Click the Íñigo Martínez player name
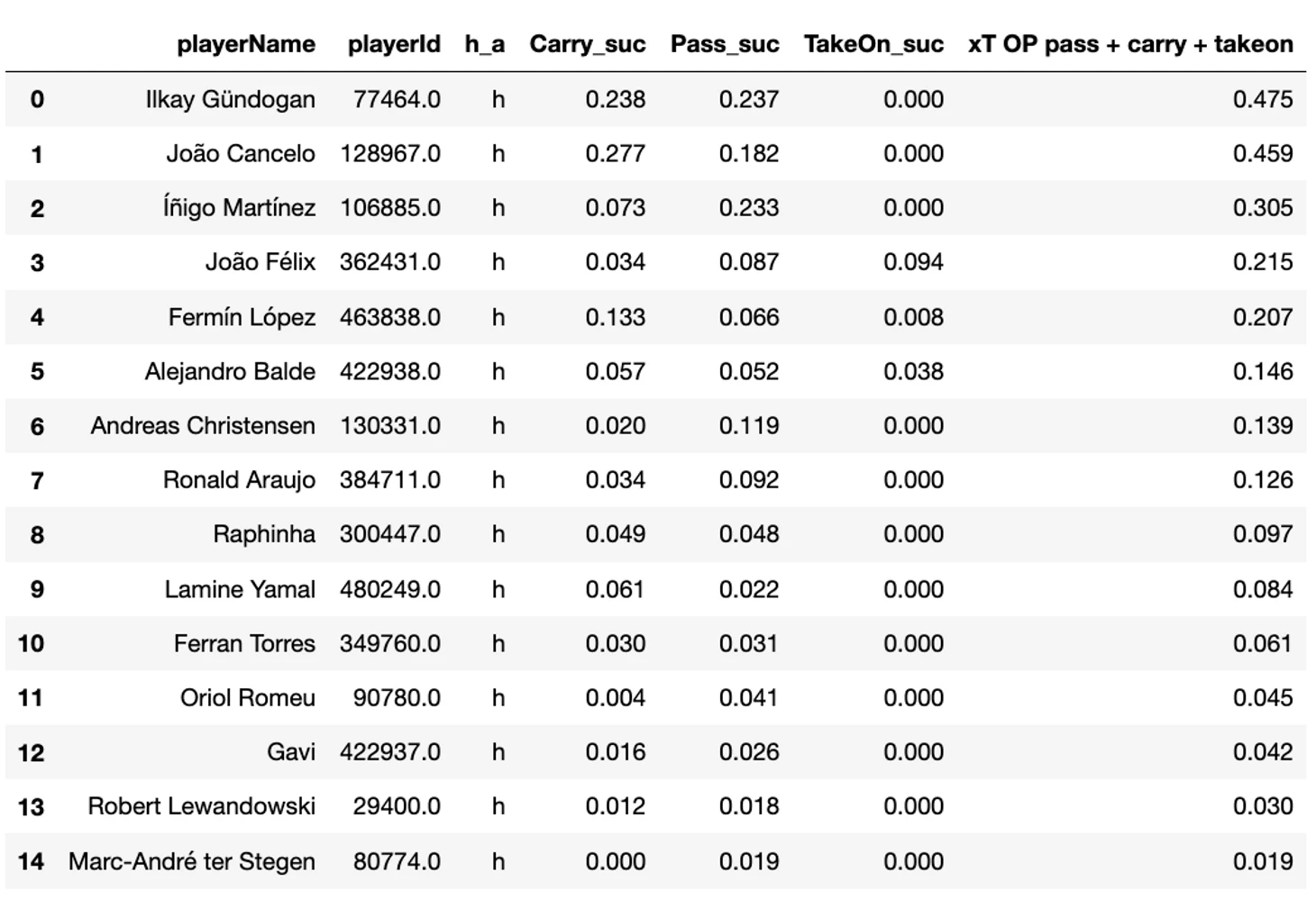 coord(239,208)
